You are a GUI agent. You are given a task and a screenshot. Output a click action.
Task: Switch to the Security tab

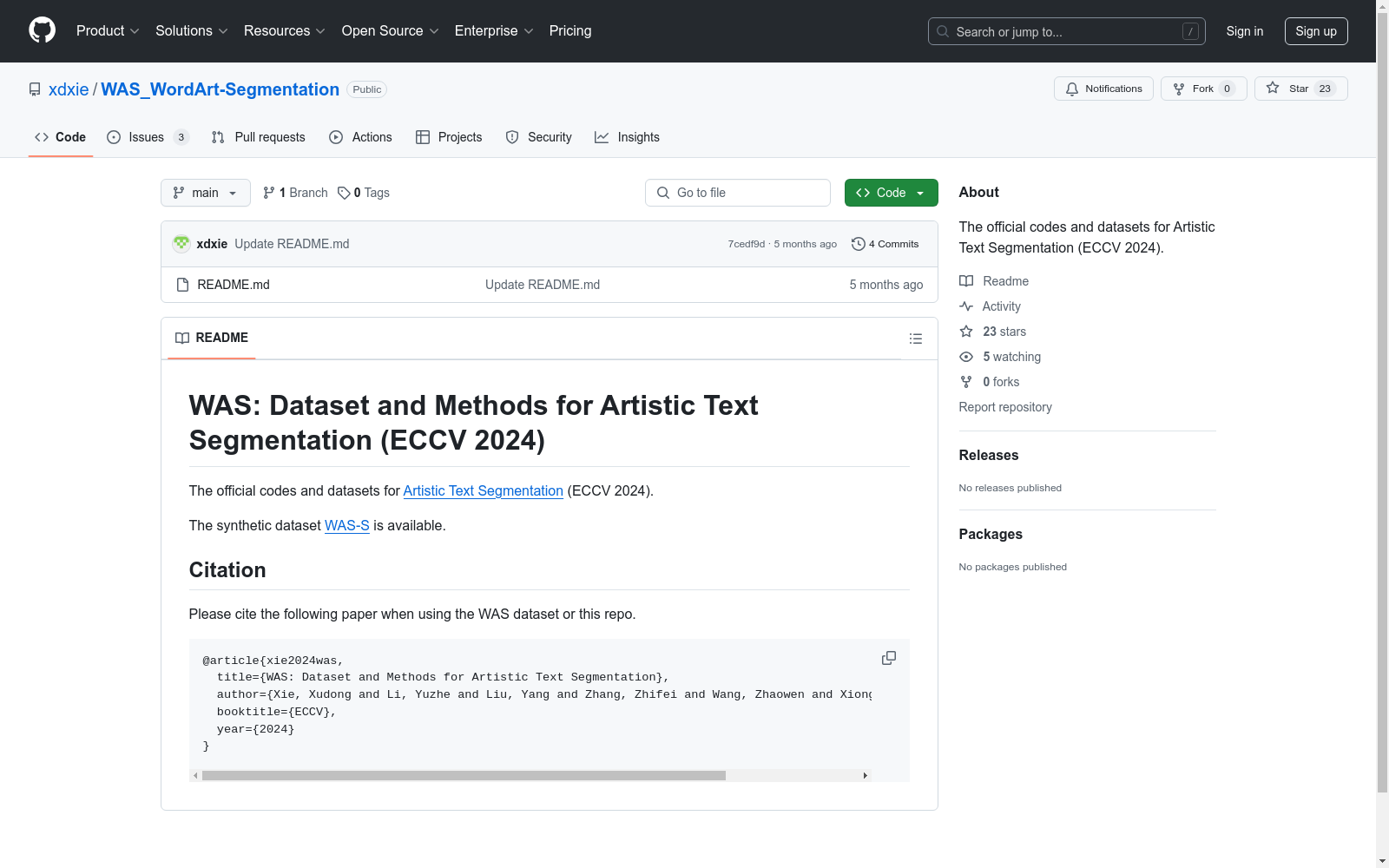point(539,137)
